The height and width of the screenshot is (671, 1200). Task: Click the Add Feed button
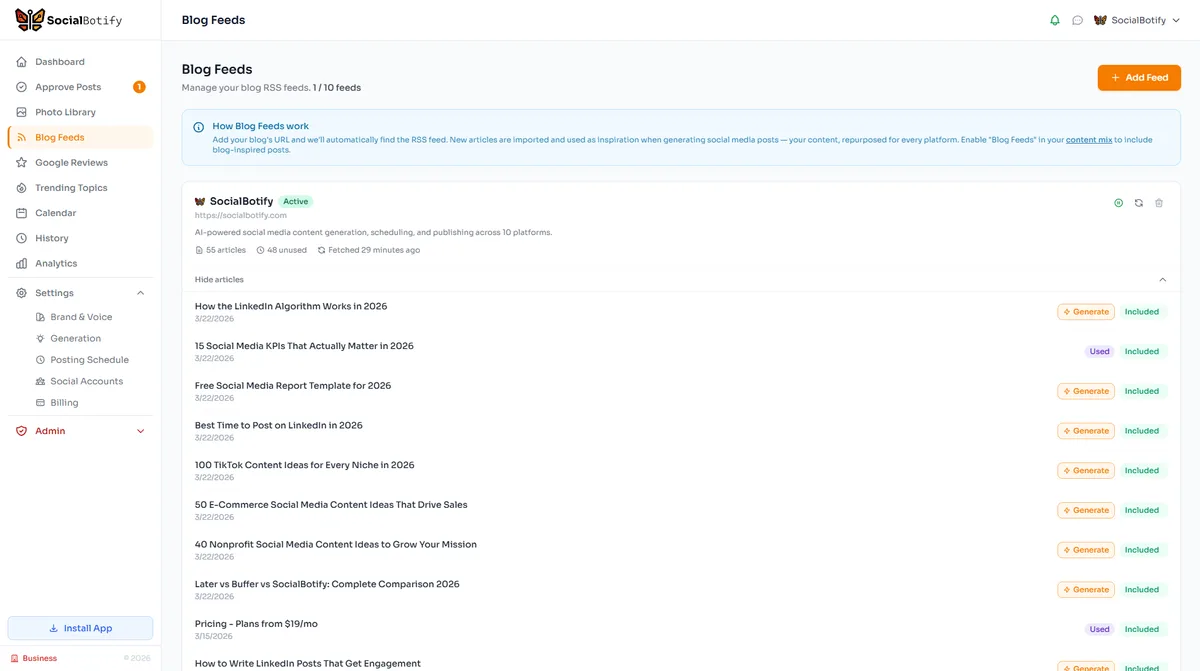click(x=1139, y=77)
